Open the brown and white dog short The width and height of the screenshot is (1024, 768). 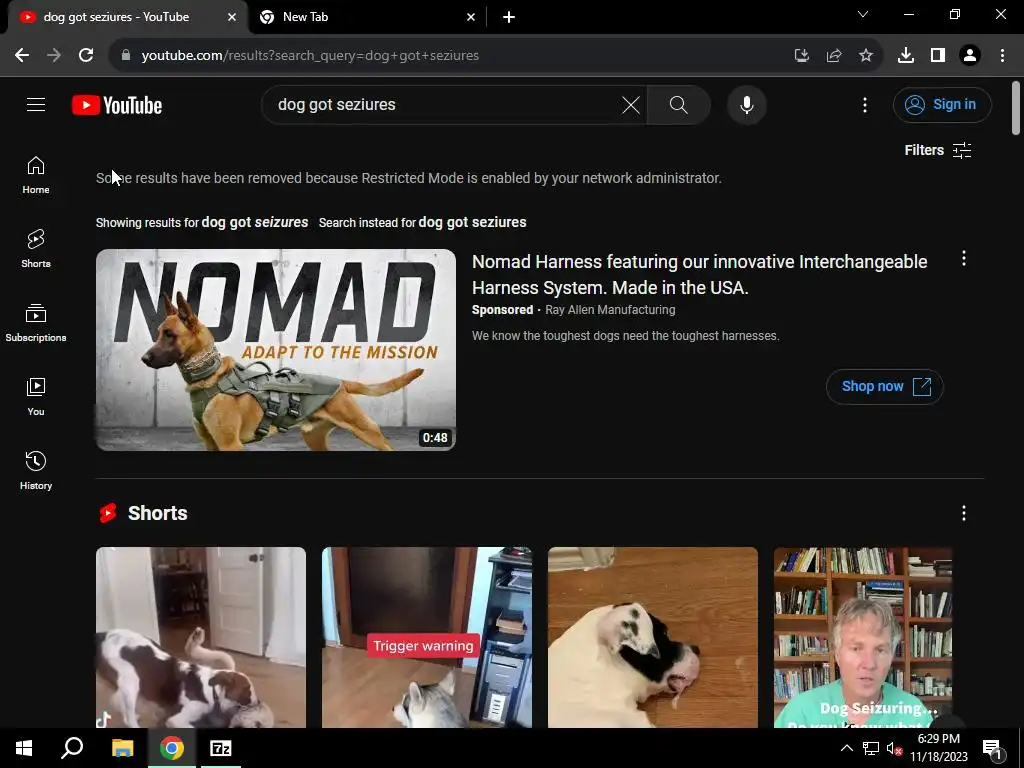200,637
